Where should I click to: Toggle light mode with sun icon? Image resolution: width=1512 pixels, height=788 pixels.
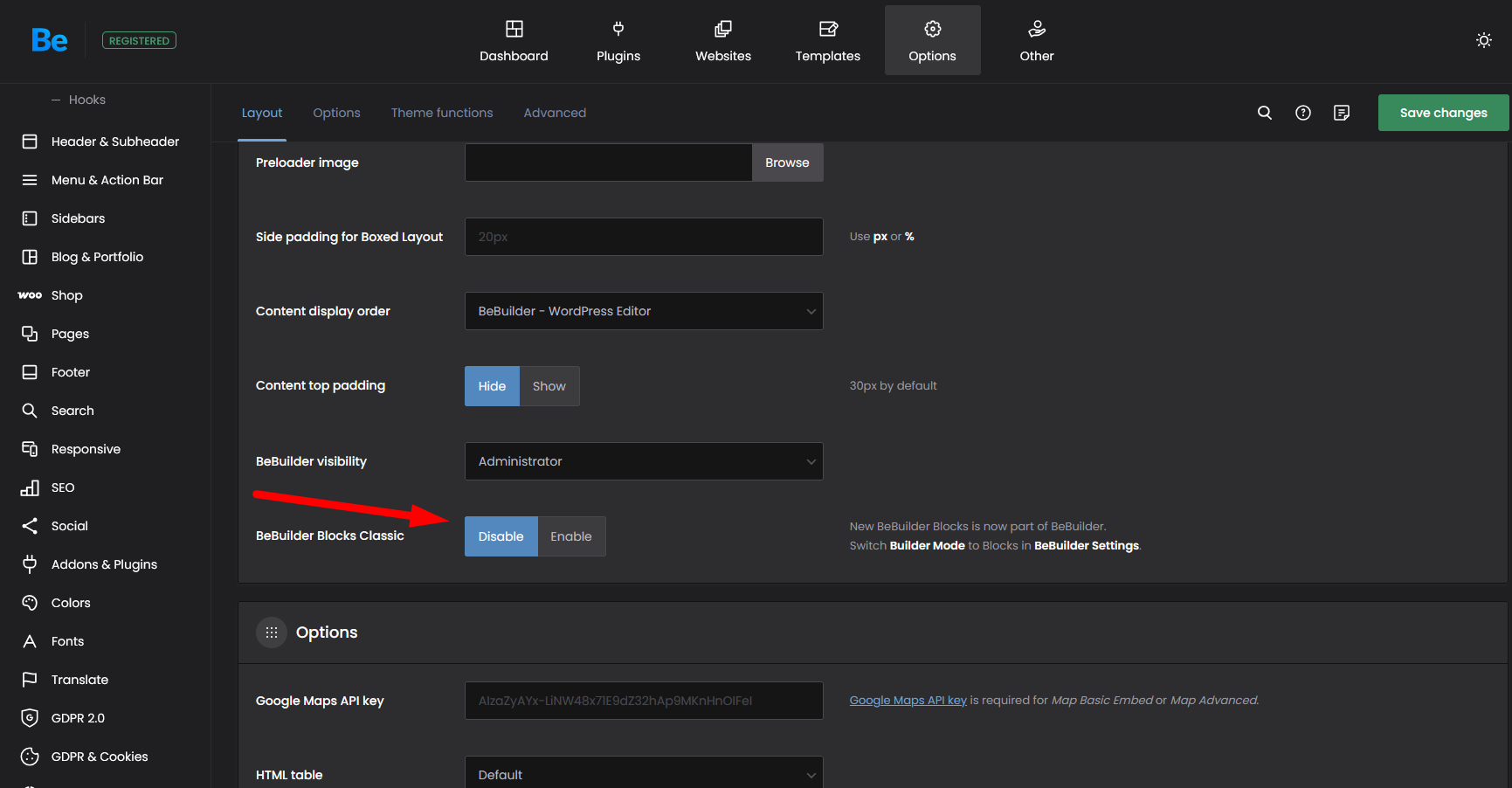[1483, 40]
